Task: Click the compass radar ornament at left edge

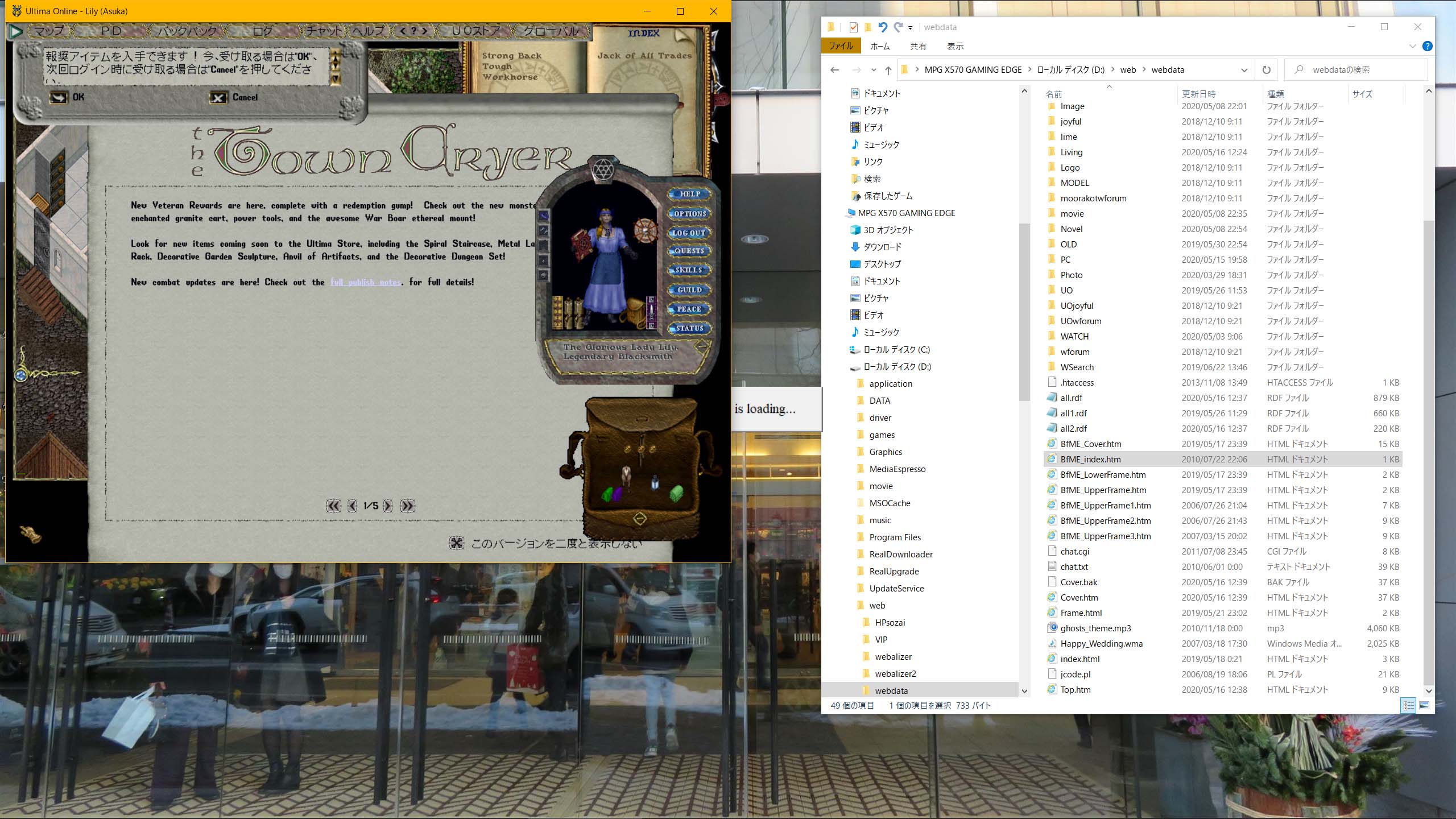Action: 22,374
